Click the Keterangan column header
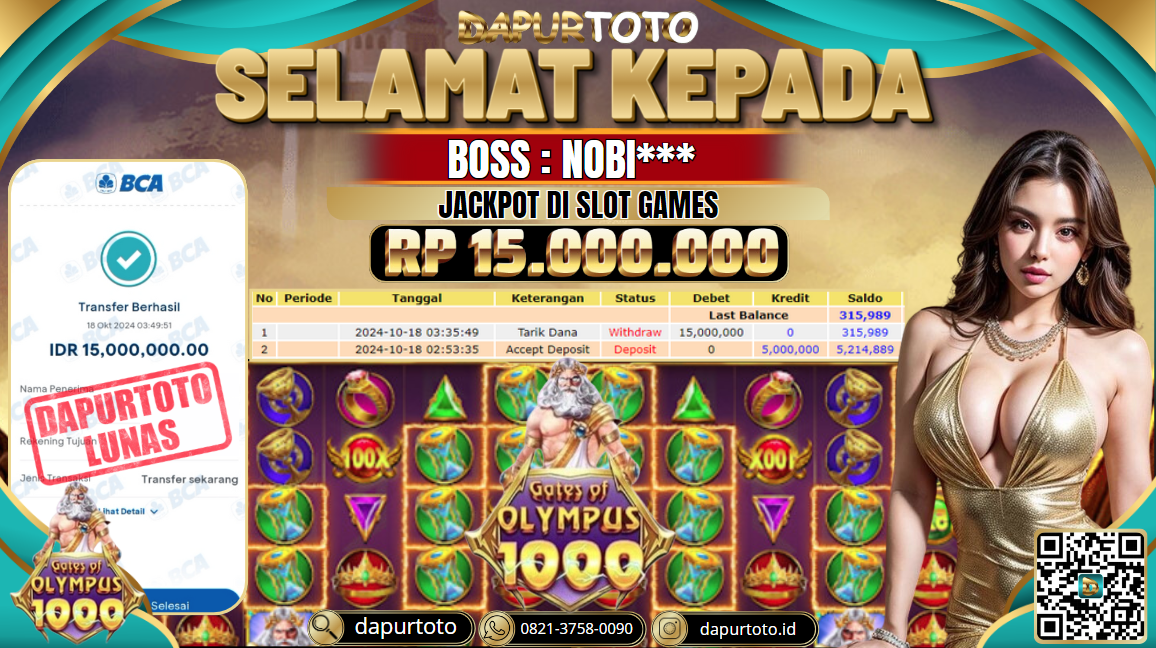The image size is (1156, 648). coord(547,298)
